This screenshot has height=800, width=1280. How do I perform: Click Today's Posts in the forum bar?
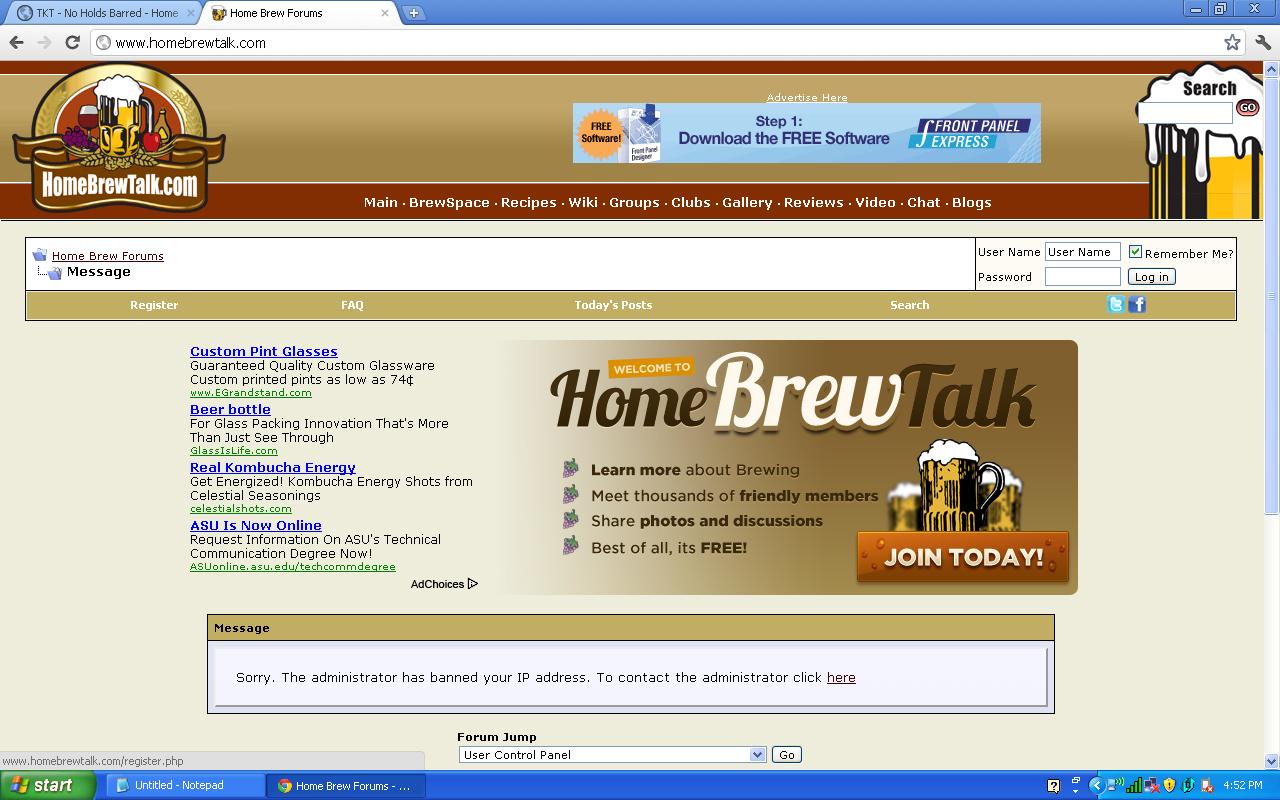[x=613, y=305]
